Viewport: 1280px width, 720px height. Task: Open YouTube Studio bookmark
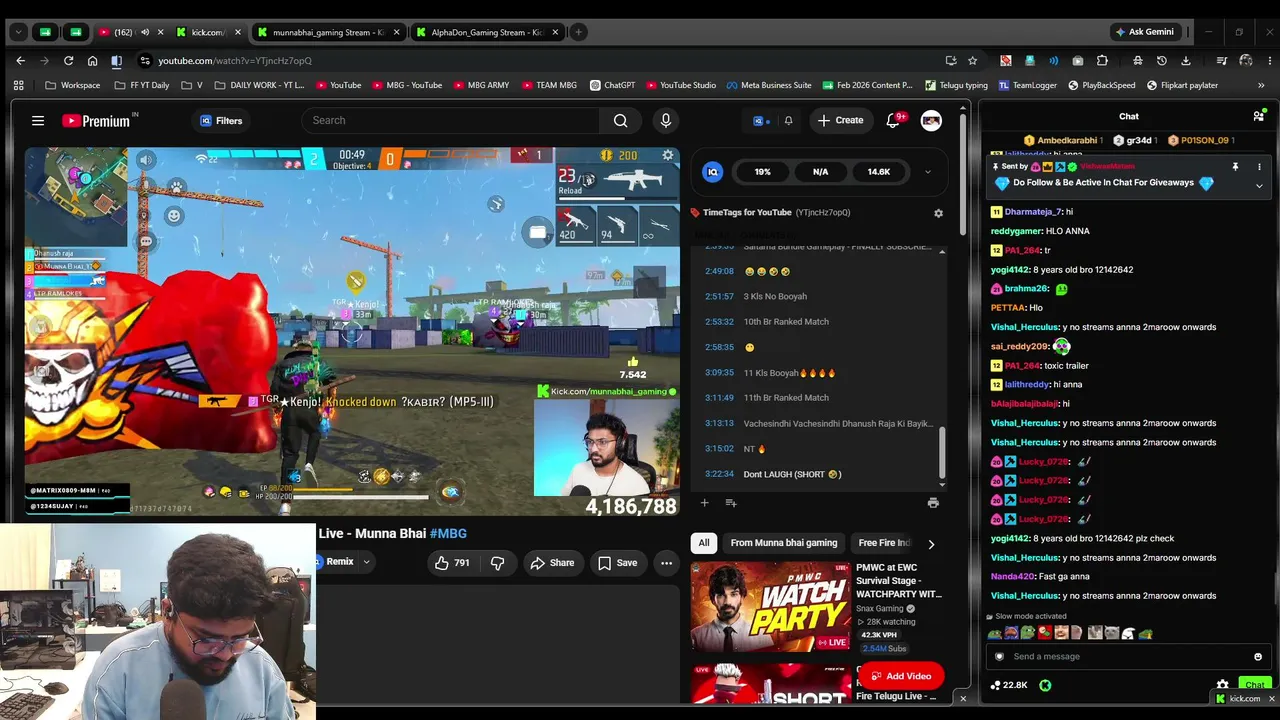680,85
